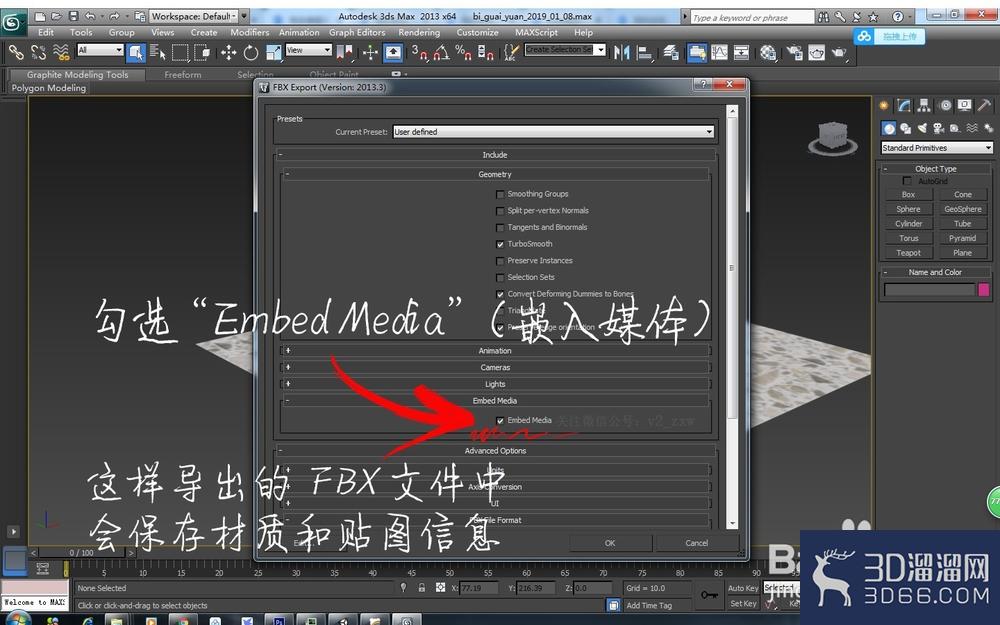The width and height of the screenshot is (1000, 625).
Task: Click the Unlink Selection tool
Action: tap(38, 52)
